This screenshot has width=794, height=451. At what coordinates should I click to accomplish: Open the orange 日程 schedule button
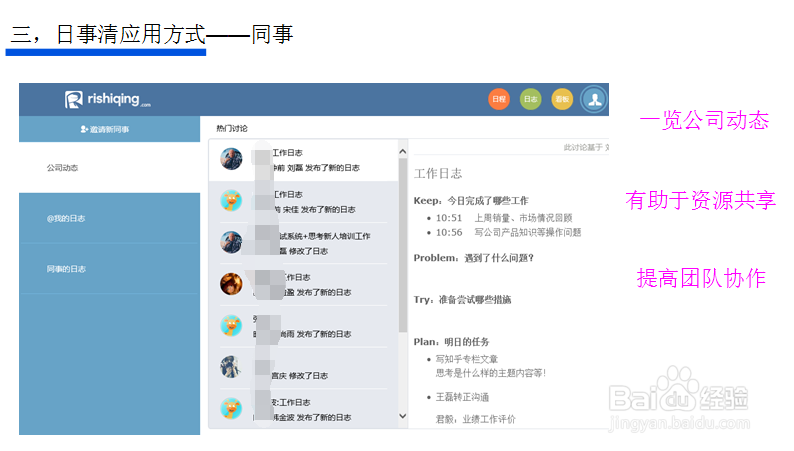click(499, 99)
